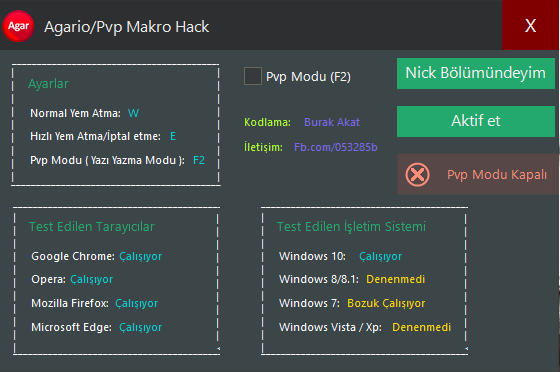Click Çalışıyor status next to Opera
The height and width of the screenshot is (372, 560).
coord(91,279)
